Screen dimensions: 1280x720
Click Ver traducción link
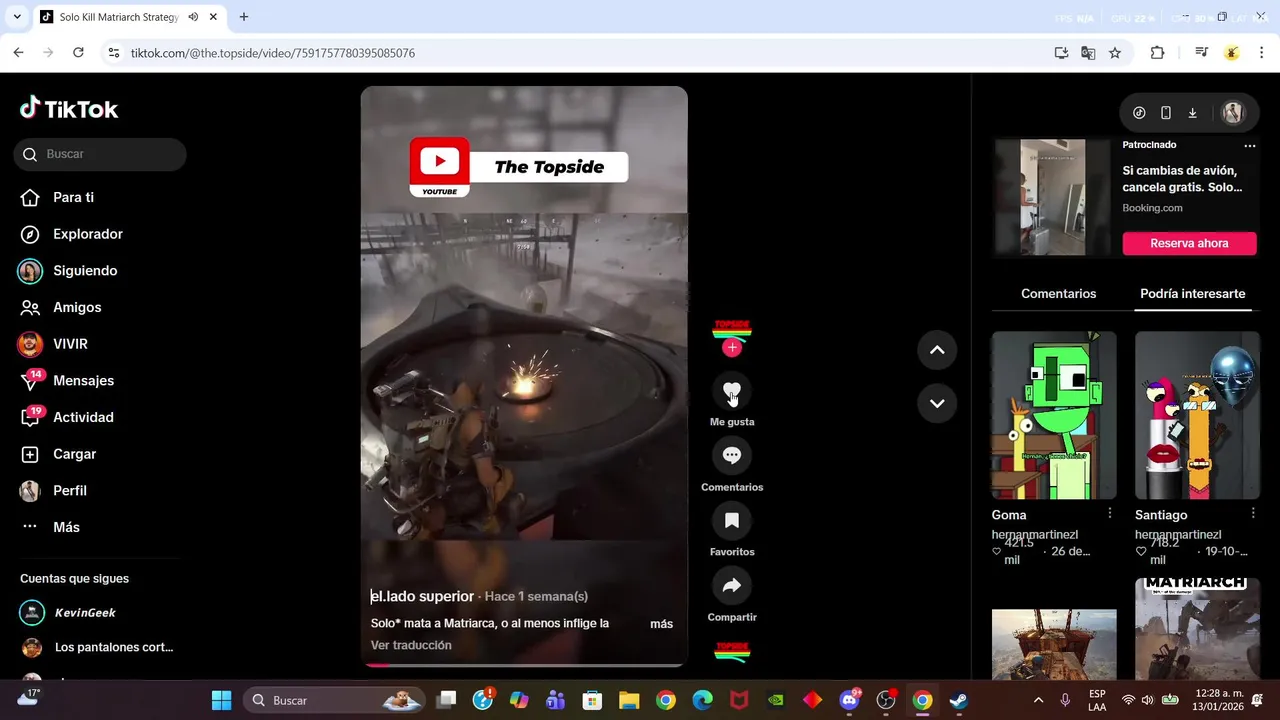411,645
